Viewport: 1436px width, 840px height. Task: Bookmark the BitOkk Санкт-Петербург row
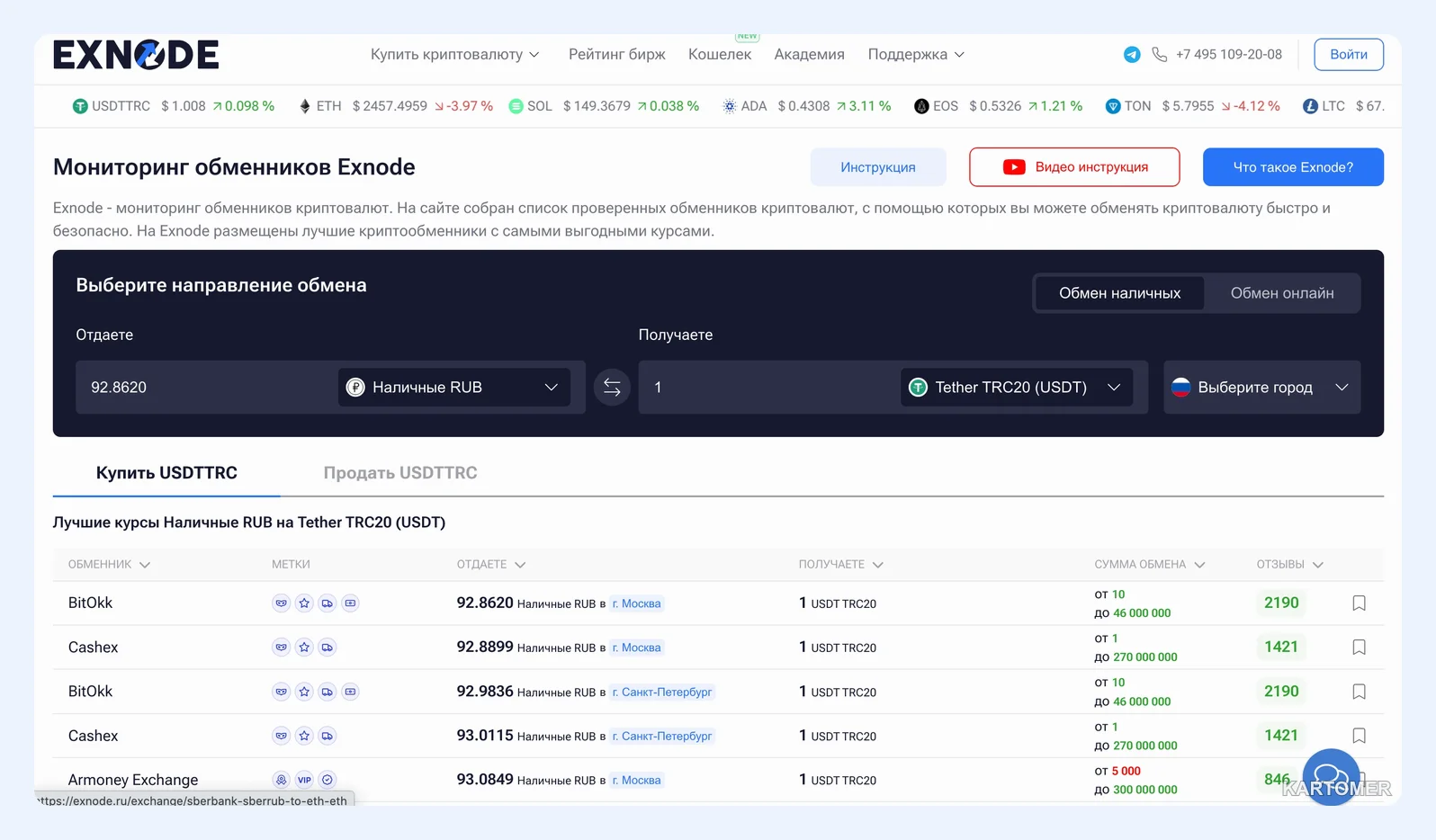pos(1360,692)
